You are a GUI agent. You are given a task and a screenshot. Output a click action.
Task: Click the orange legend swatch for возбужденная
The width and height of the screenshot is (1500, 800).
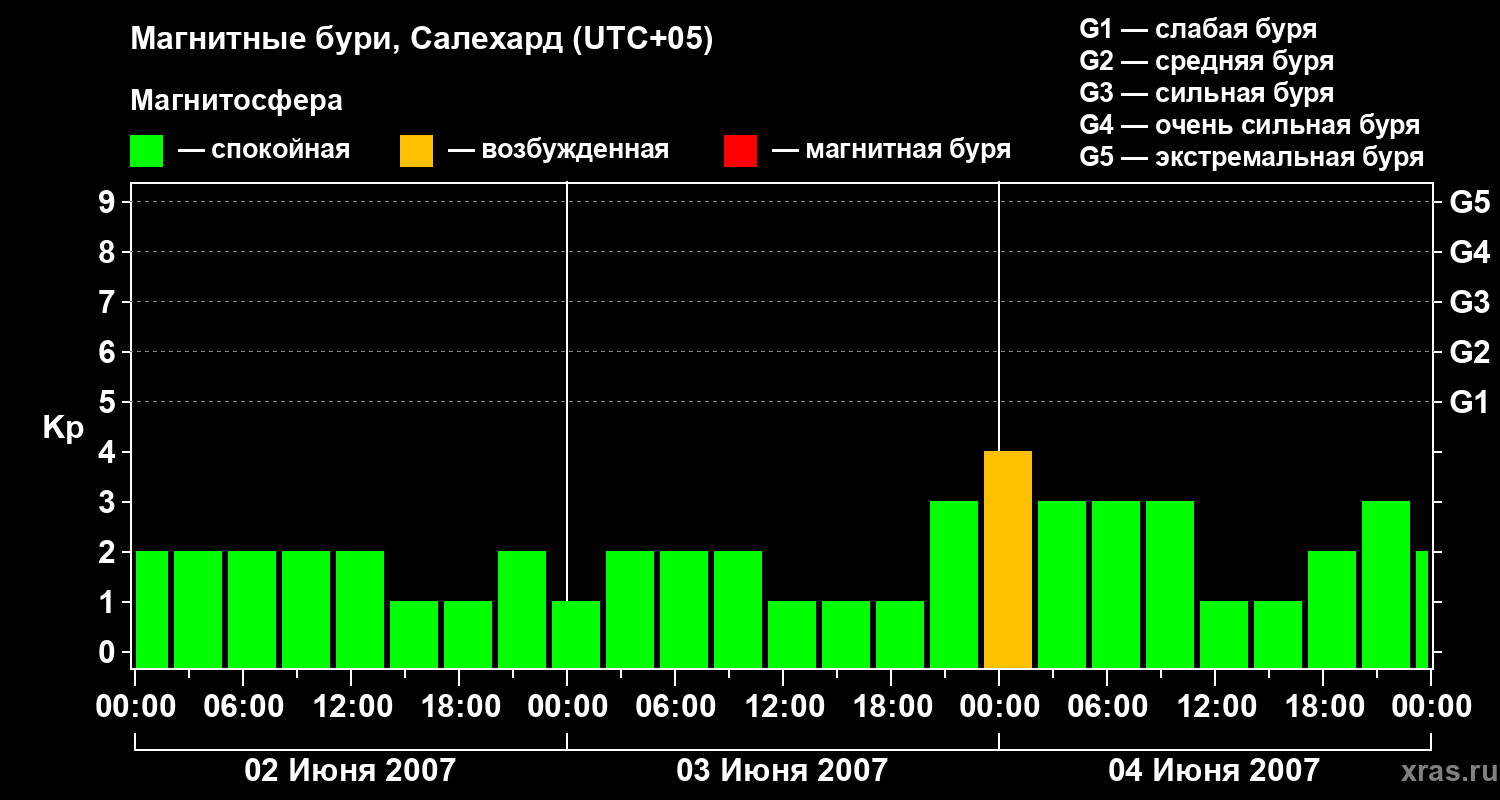point(416,151)
